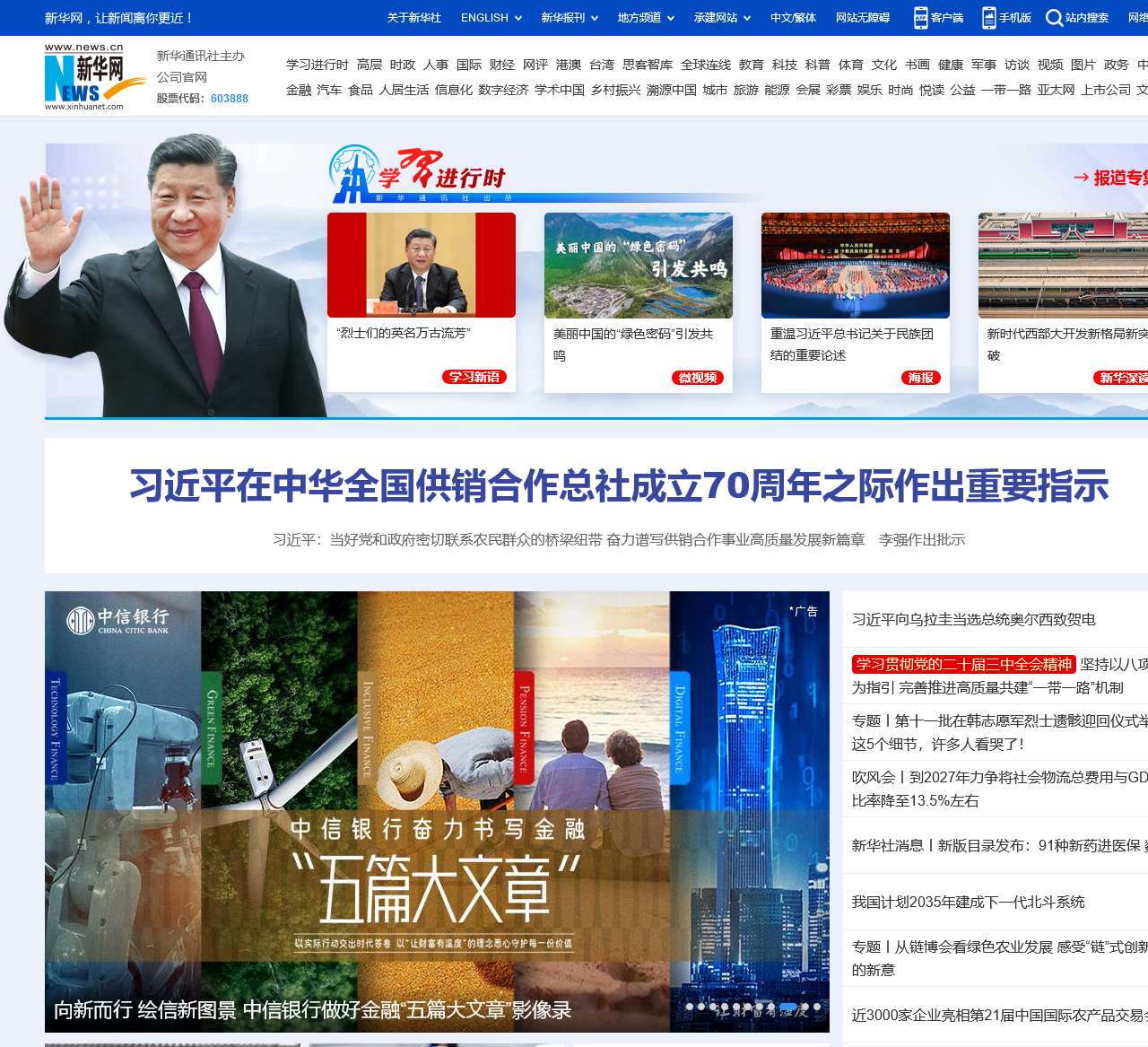Open the 网评 nav channel
The width and height of the screenshot is (1148, 1047).
pos(535,65)
